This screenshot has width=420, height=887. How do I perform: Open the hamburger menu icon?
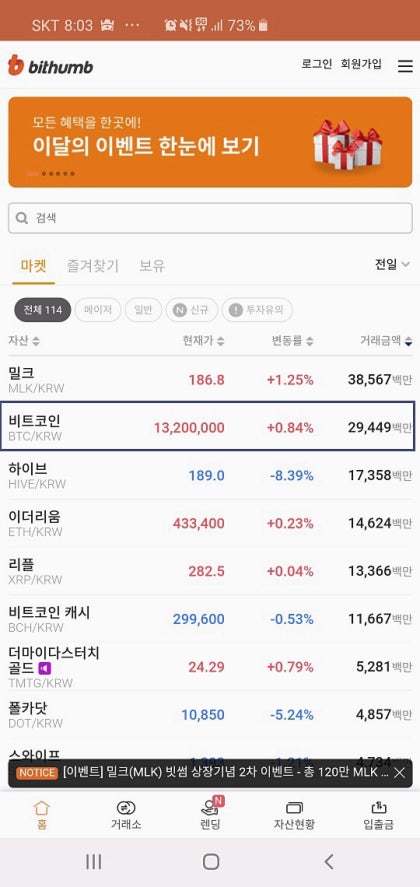click(x=405, y=66)
